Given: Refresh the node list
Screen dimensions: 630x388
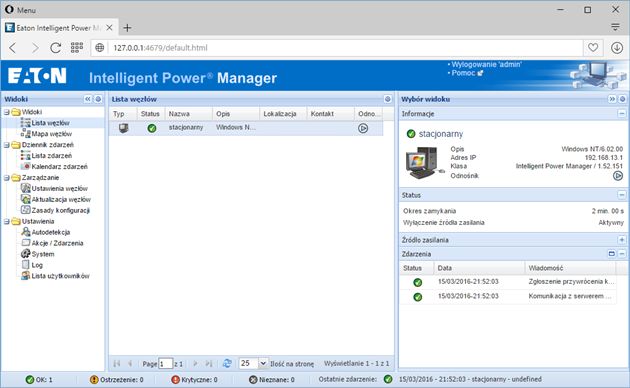Looking at the screenshot, I should 227,363.
